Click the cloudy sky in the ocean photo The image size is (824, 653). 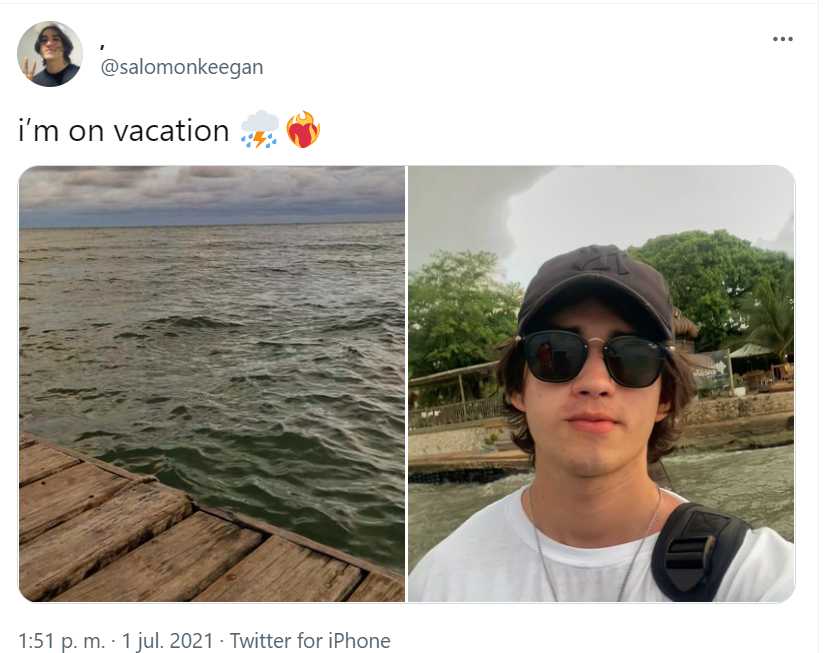coord(212,192)
